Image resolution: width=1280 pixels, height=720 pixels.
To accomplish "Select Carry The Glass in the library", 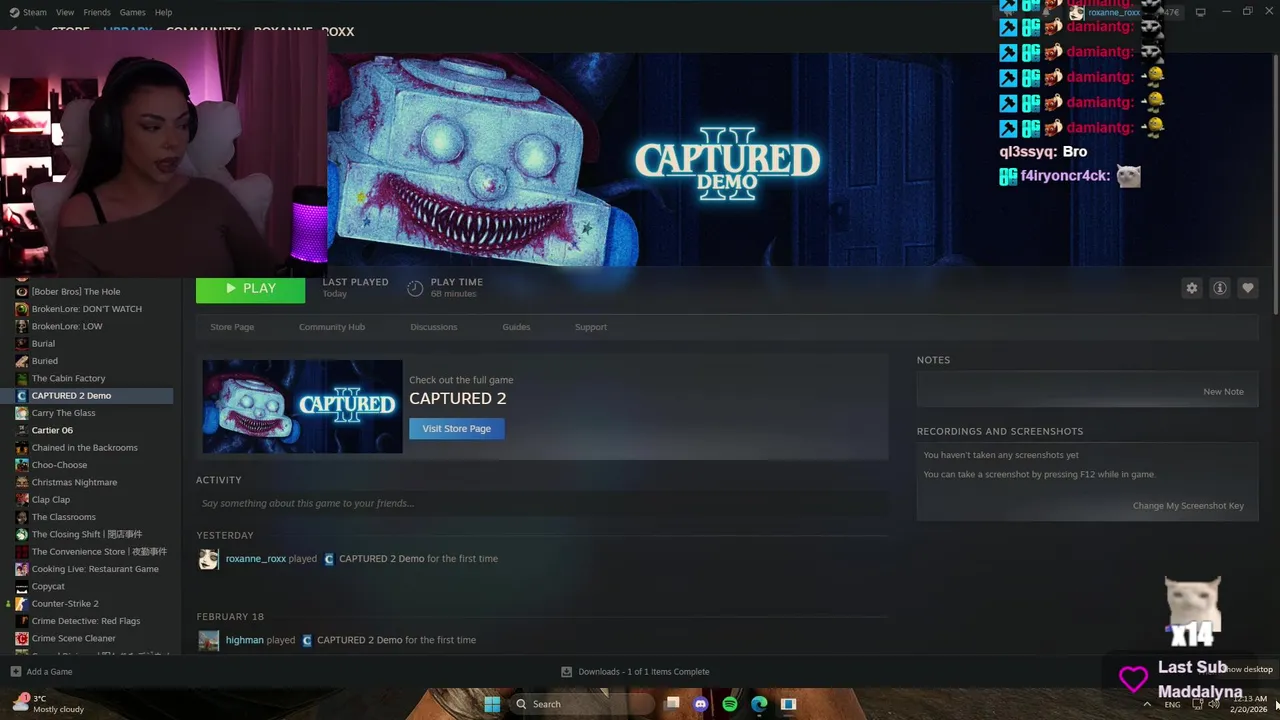I will (x=63, y=413).
